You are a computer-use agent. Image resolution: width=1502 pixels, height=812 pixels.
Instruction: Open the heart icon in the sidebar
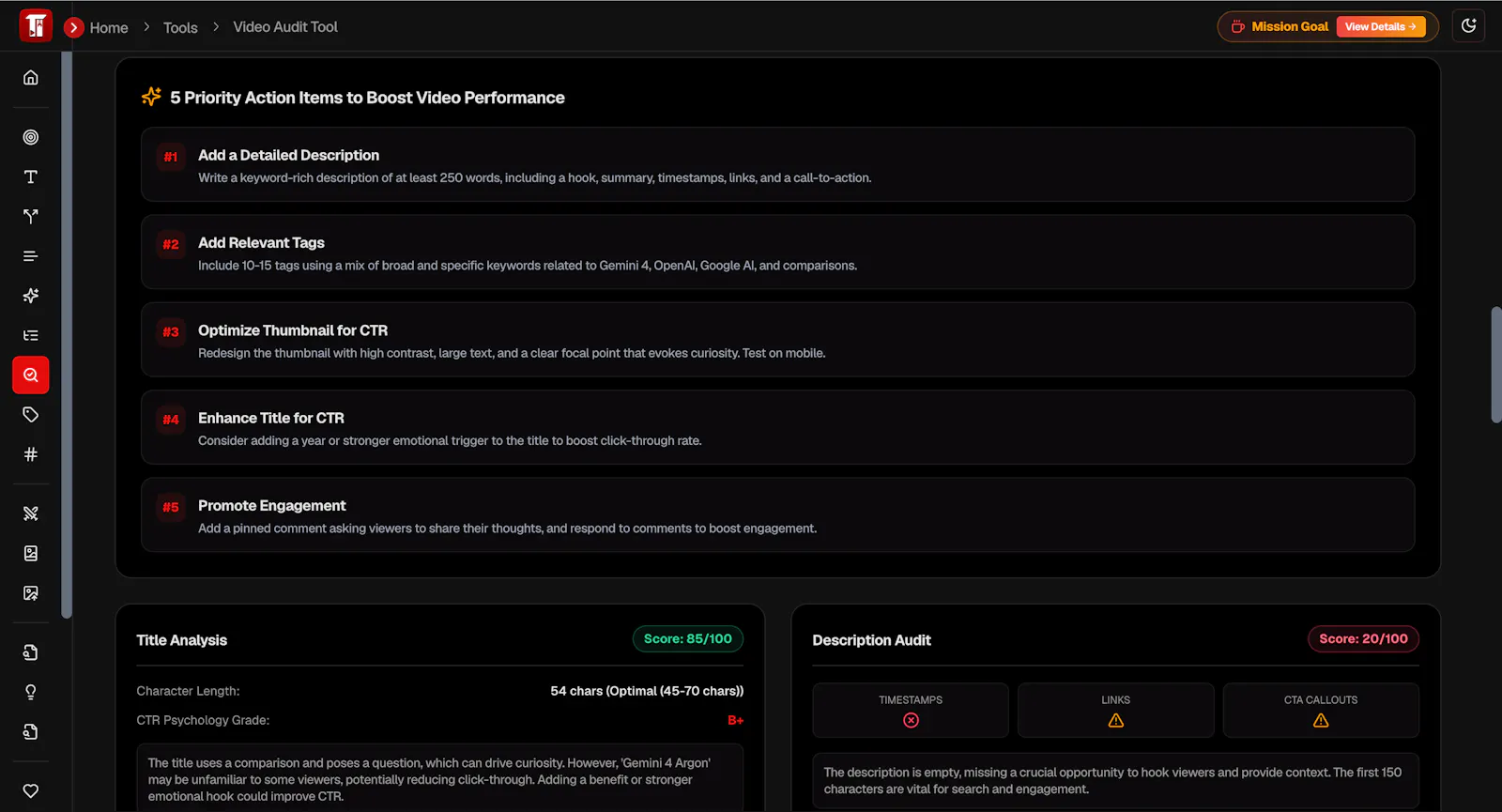pos(31,790)
